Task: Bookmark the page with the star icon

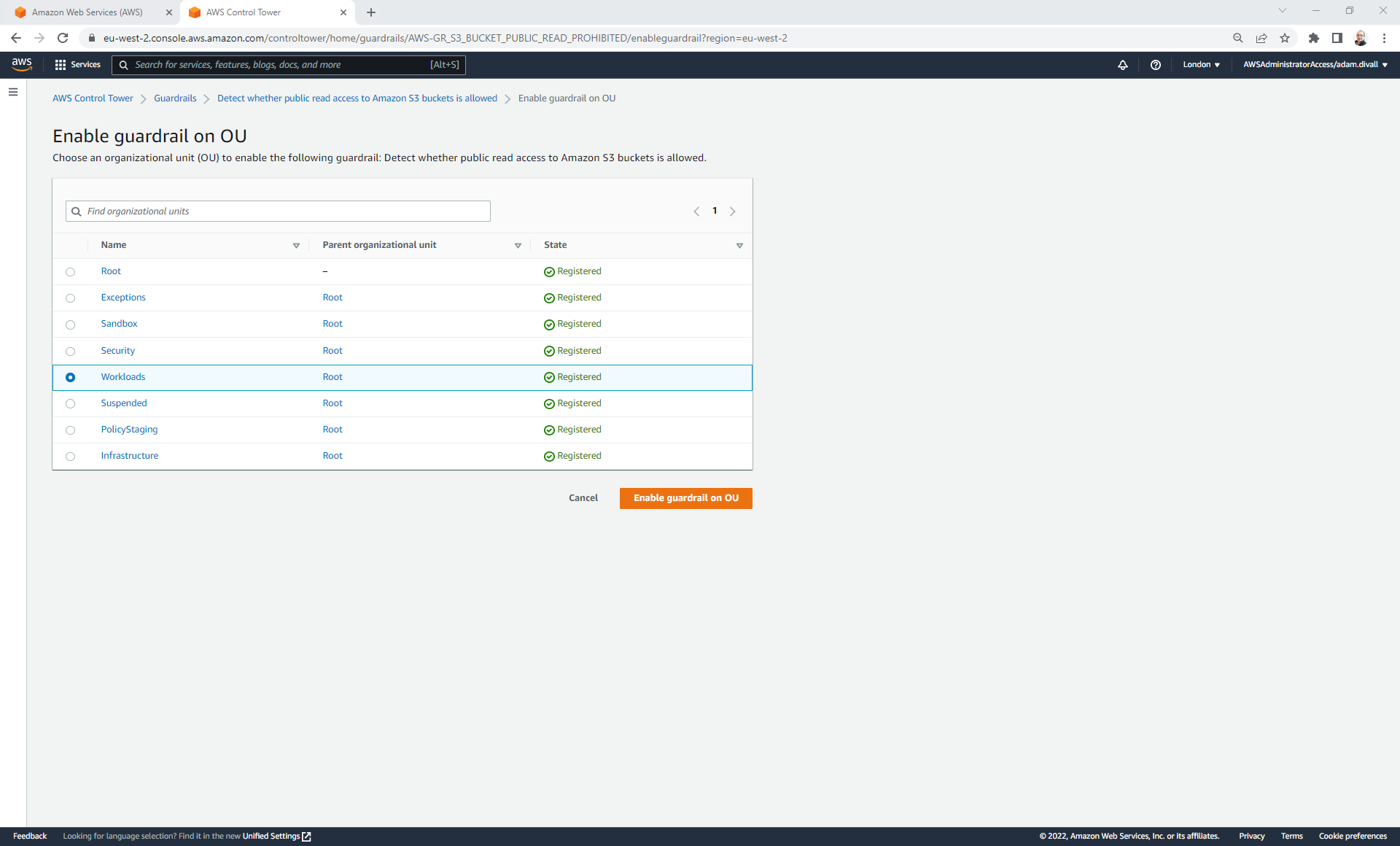Action: point(1285,38)
